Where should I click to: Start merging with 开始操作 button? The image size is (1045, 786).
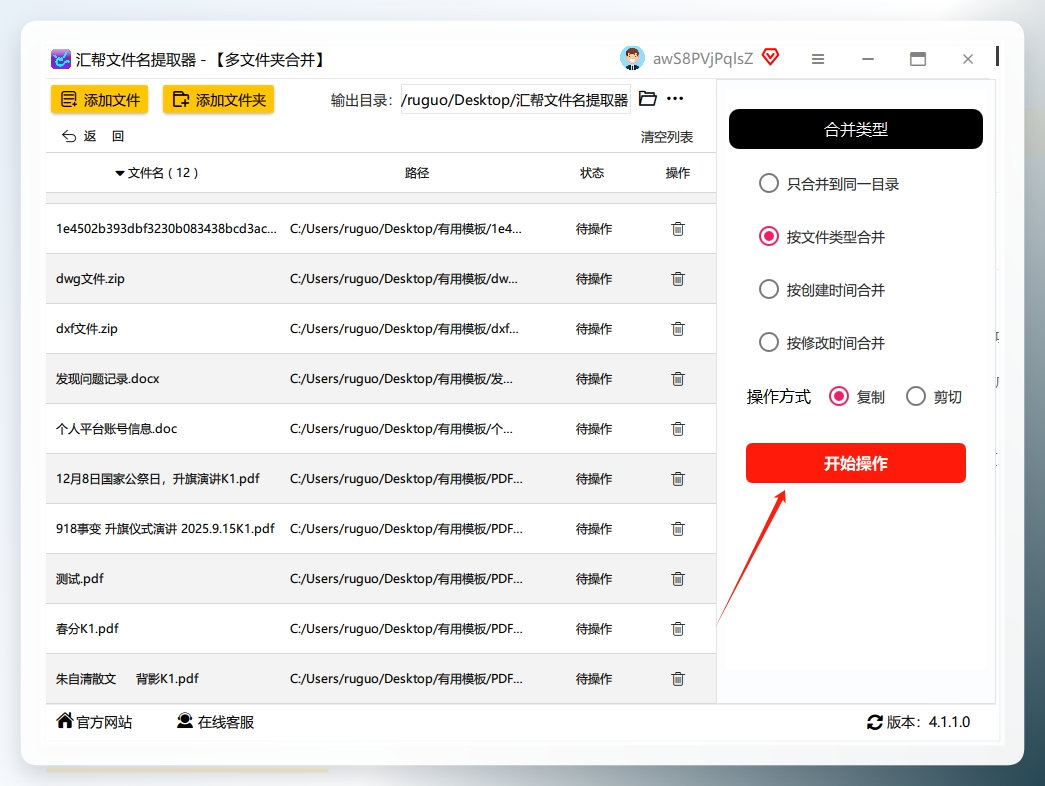coord(856,463)
